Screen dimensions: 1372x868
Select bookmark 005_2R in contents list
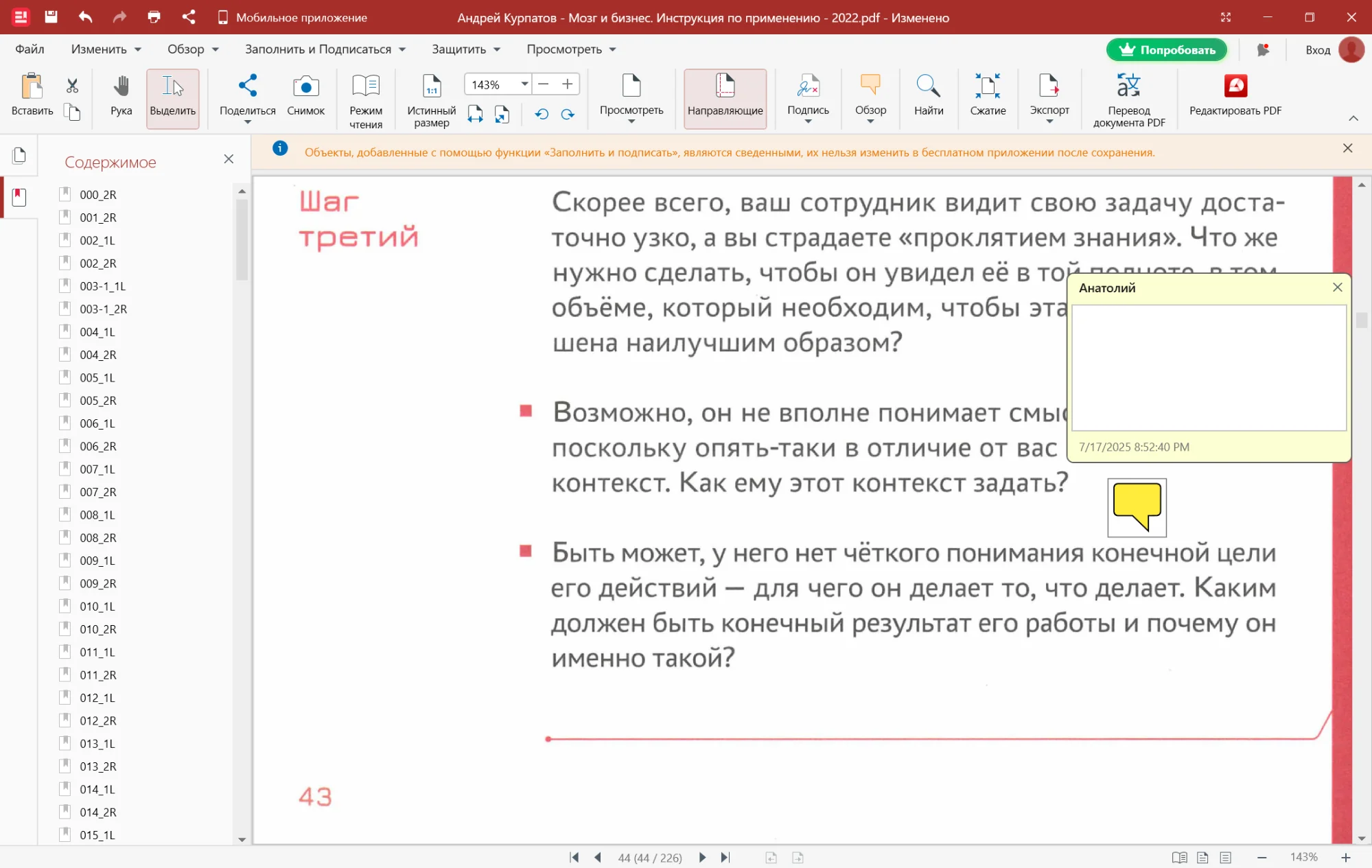(98, 401)
